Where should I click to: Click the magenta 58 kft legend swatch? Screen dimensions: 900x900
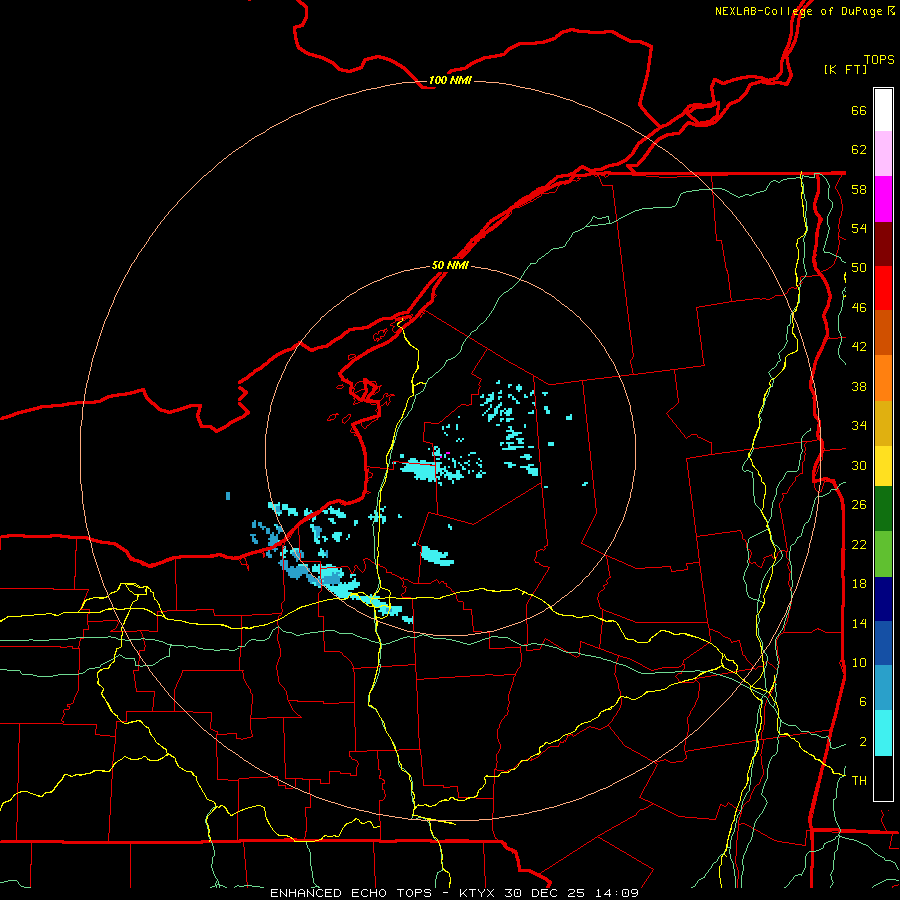883,199
